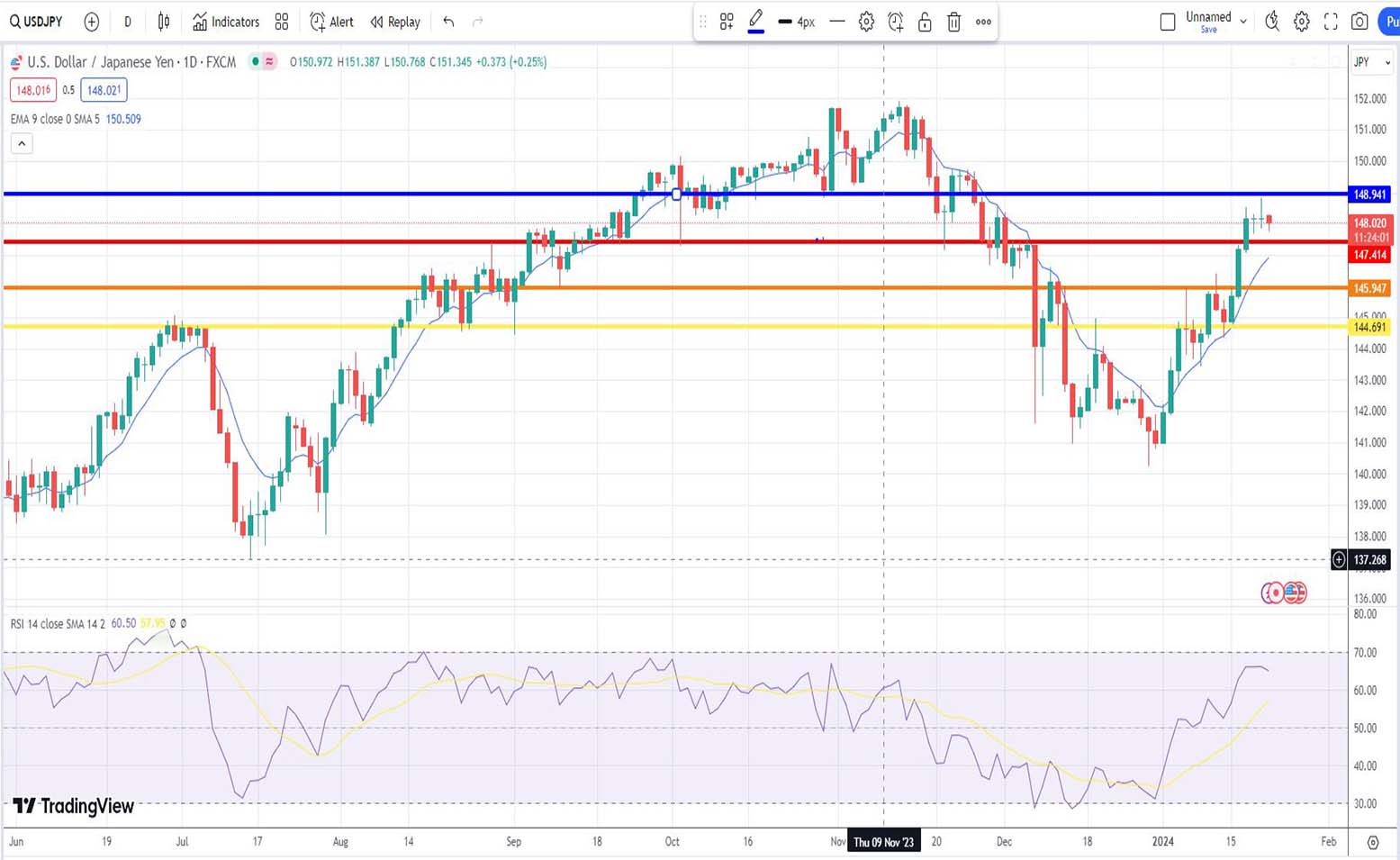Image resolution: width=1400 pixels, height=860 pixels.
Task: Create a new Alert from top toolbar
Action: coord(331,22)
